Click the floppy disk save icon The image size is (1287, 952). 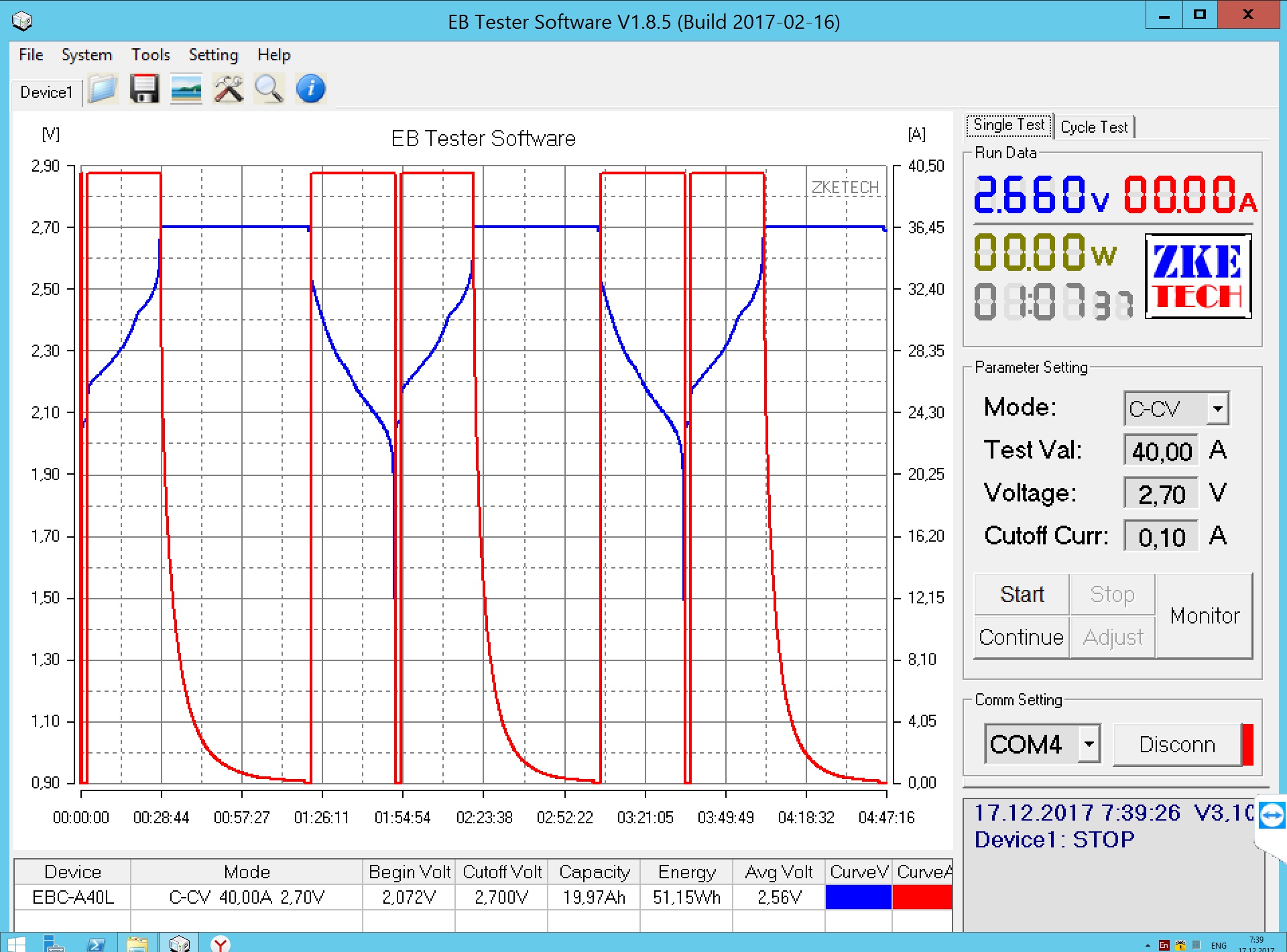144,89
